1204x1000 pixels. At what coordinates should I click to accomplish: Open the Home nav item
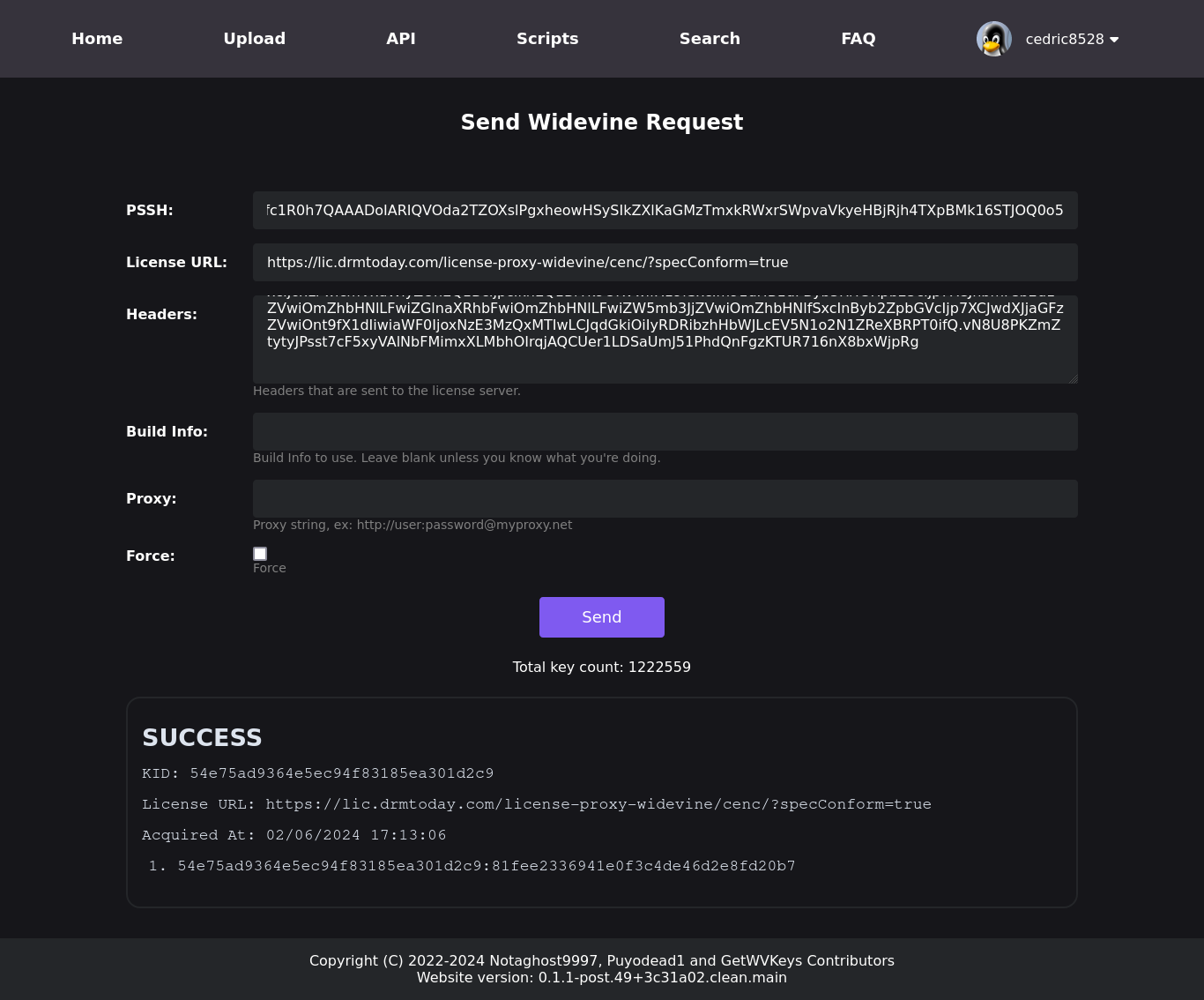coord(97,39)
